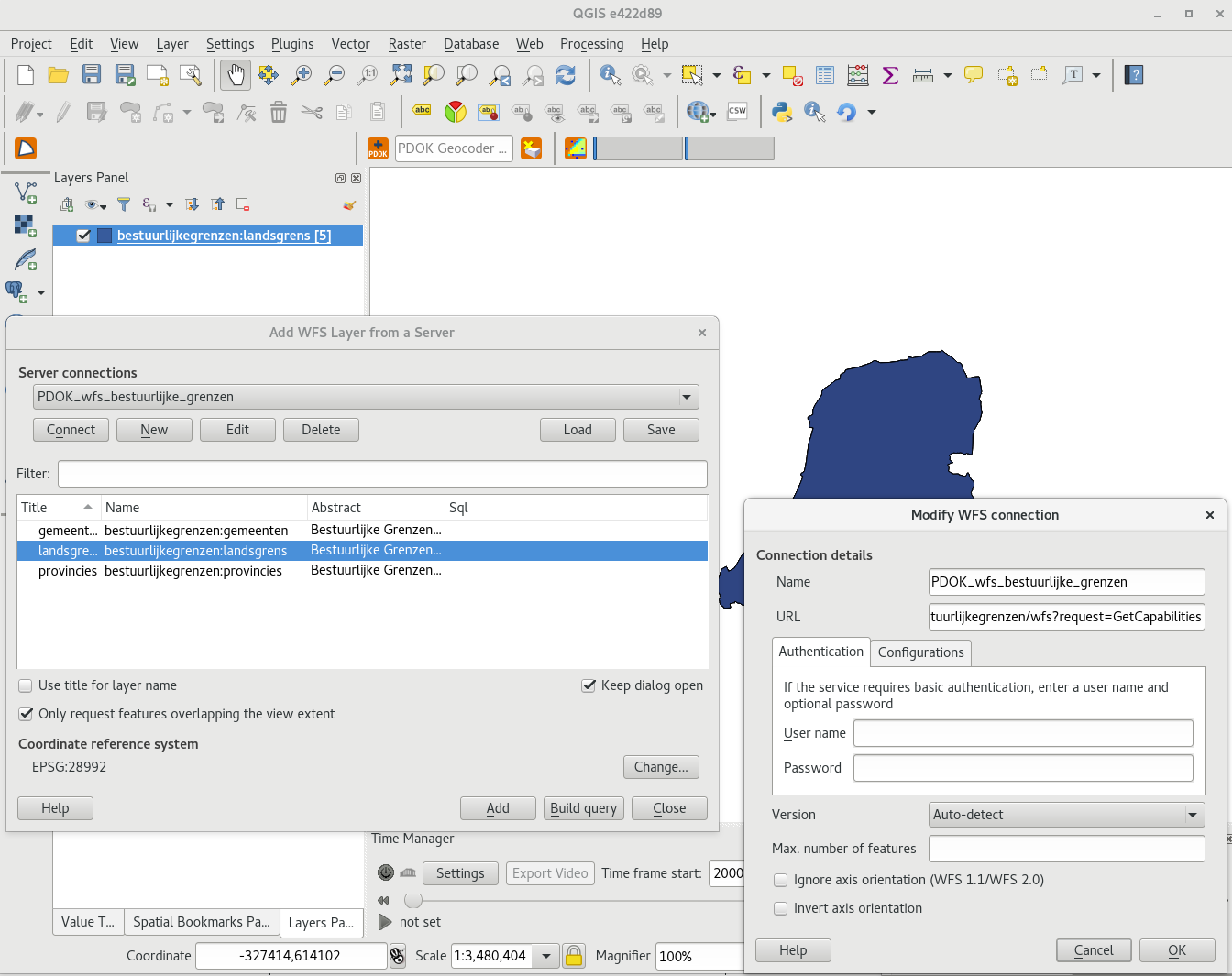This screenshot has height=976, width=1232.
Task: Expand the plugin reloader dropdown arrow
Action: click(872, 112)
